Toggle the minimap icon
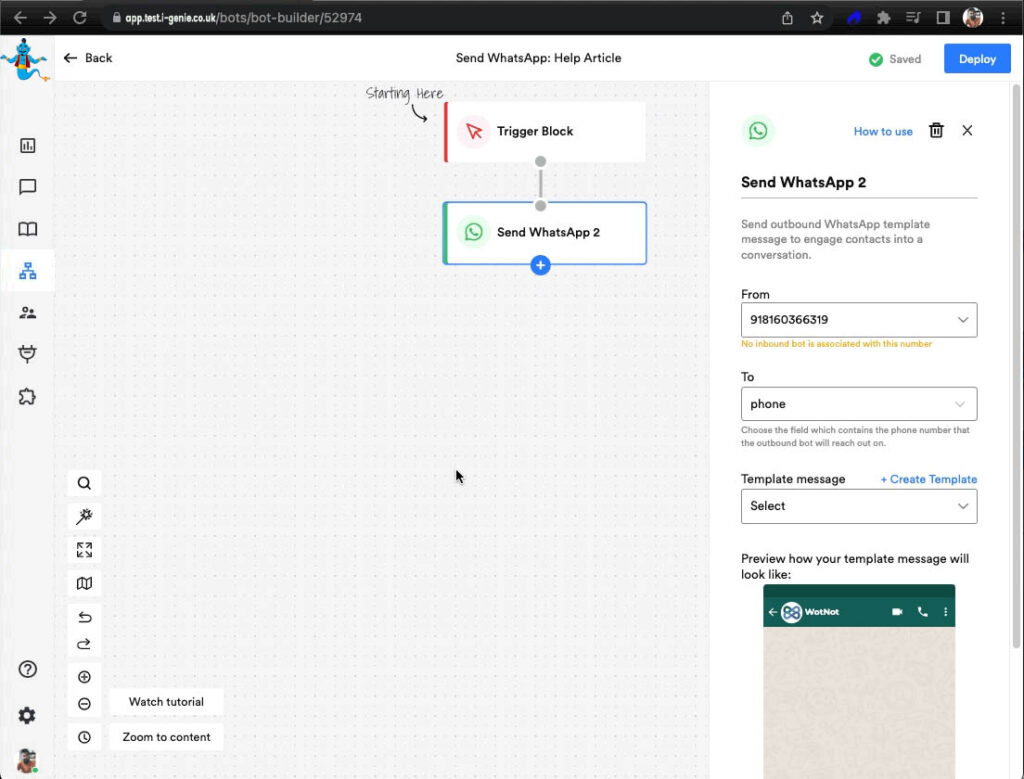Image resolution: width=1024 pixels, height=779 pixels. pos(84,584)
